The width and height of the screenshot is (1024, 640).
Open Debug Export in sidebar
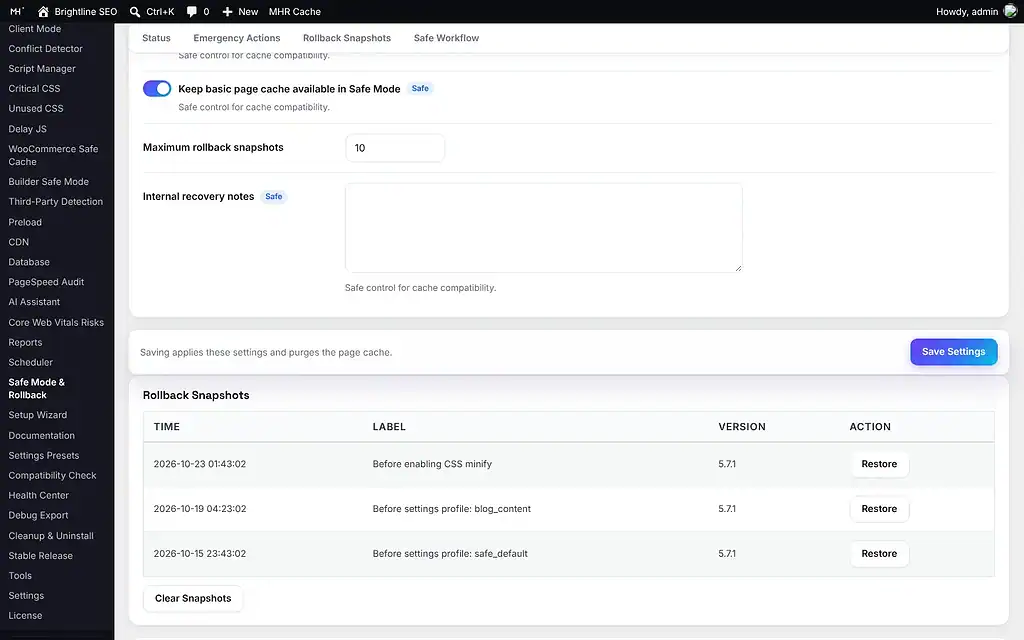point(38,515)
